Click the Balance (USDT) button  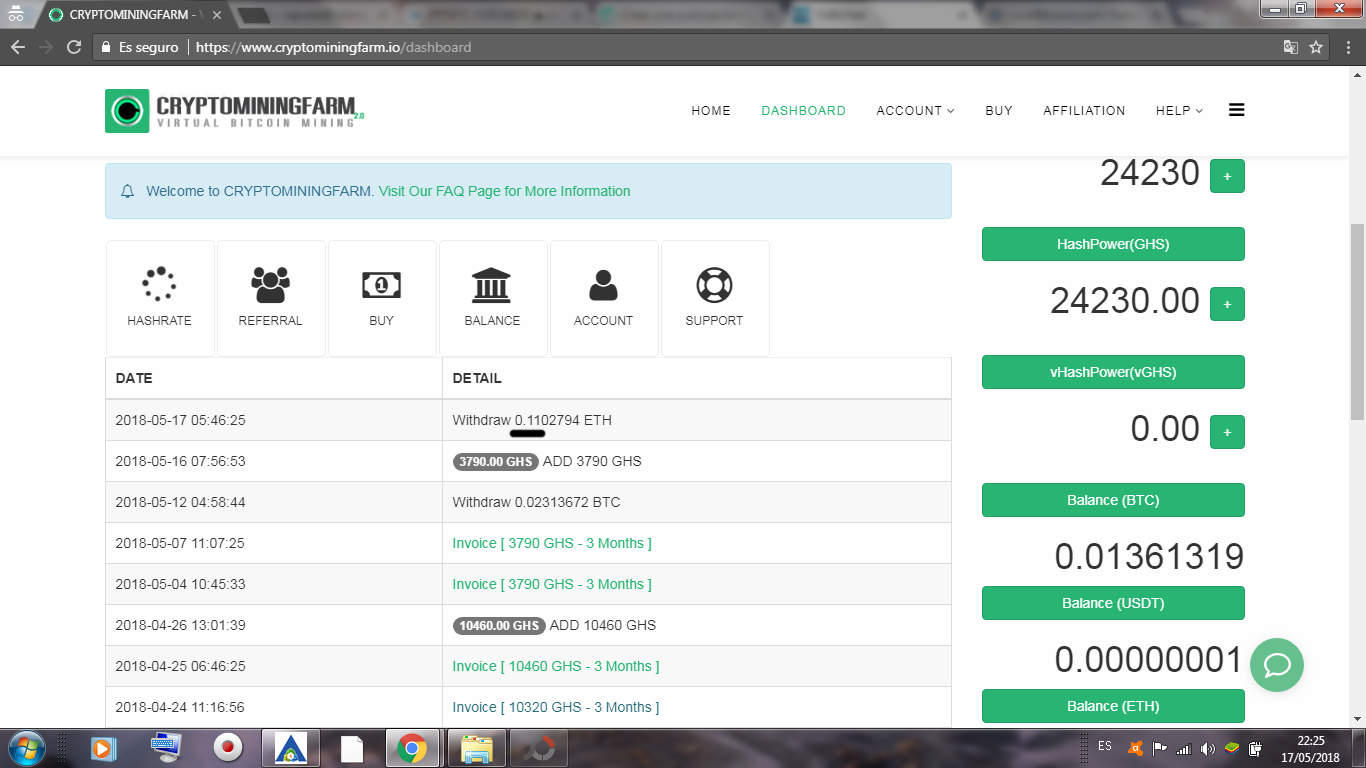(x=1113, y=603)
